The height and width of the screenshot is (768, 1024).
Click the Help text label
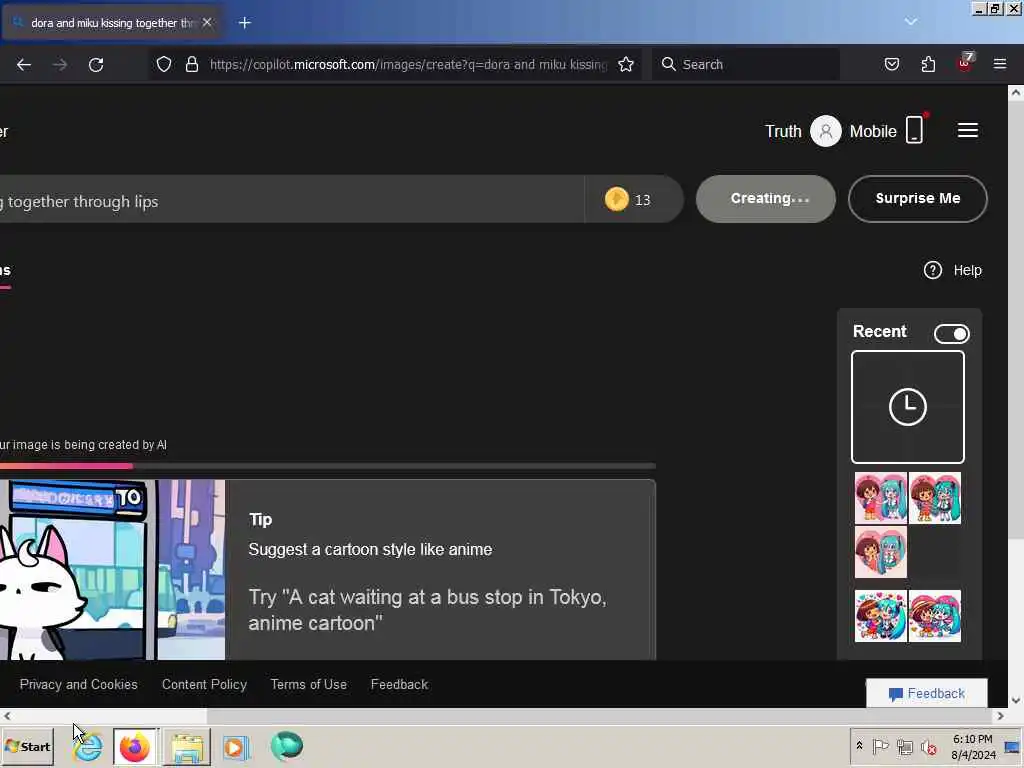pos(967,270)
